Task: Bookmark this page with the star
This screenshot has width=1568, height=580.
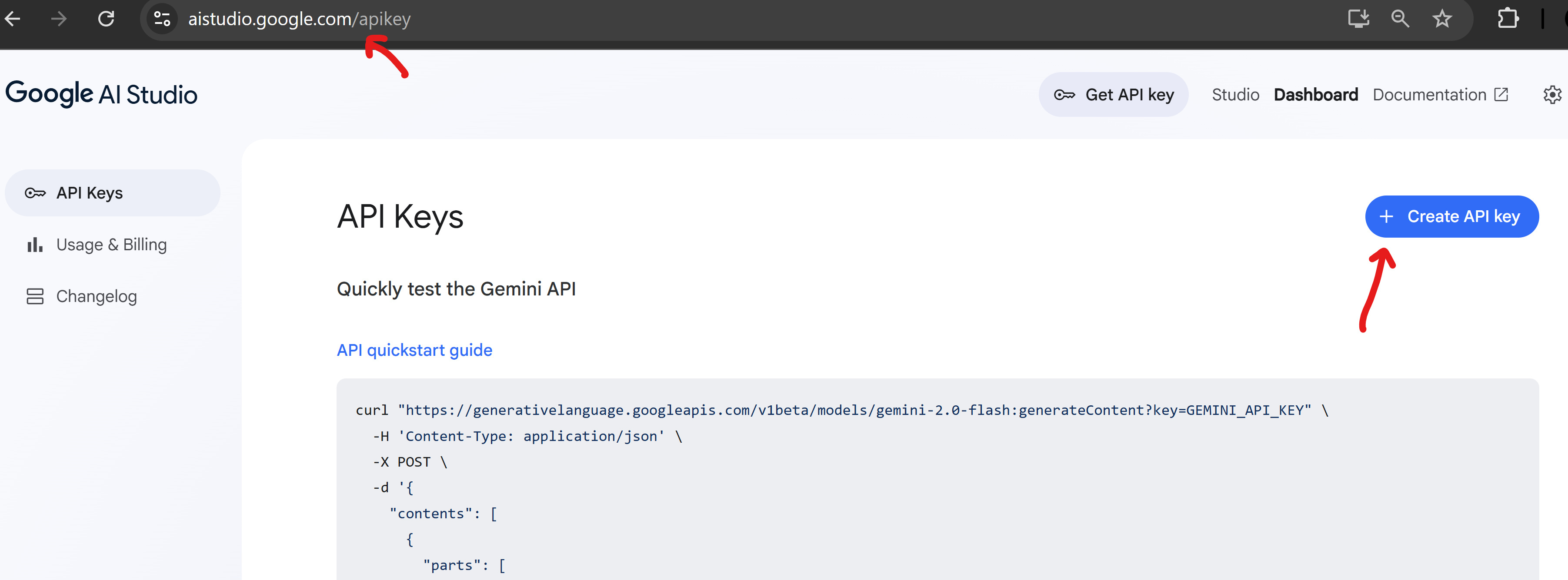Action: (x=1442, y=19)
